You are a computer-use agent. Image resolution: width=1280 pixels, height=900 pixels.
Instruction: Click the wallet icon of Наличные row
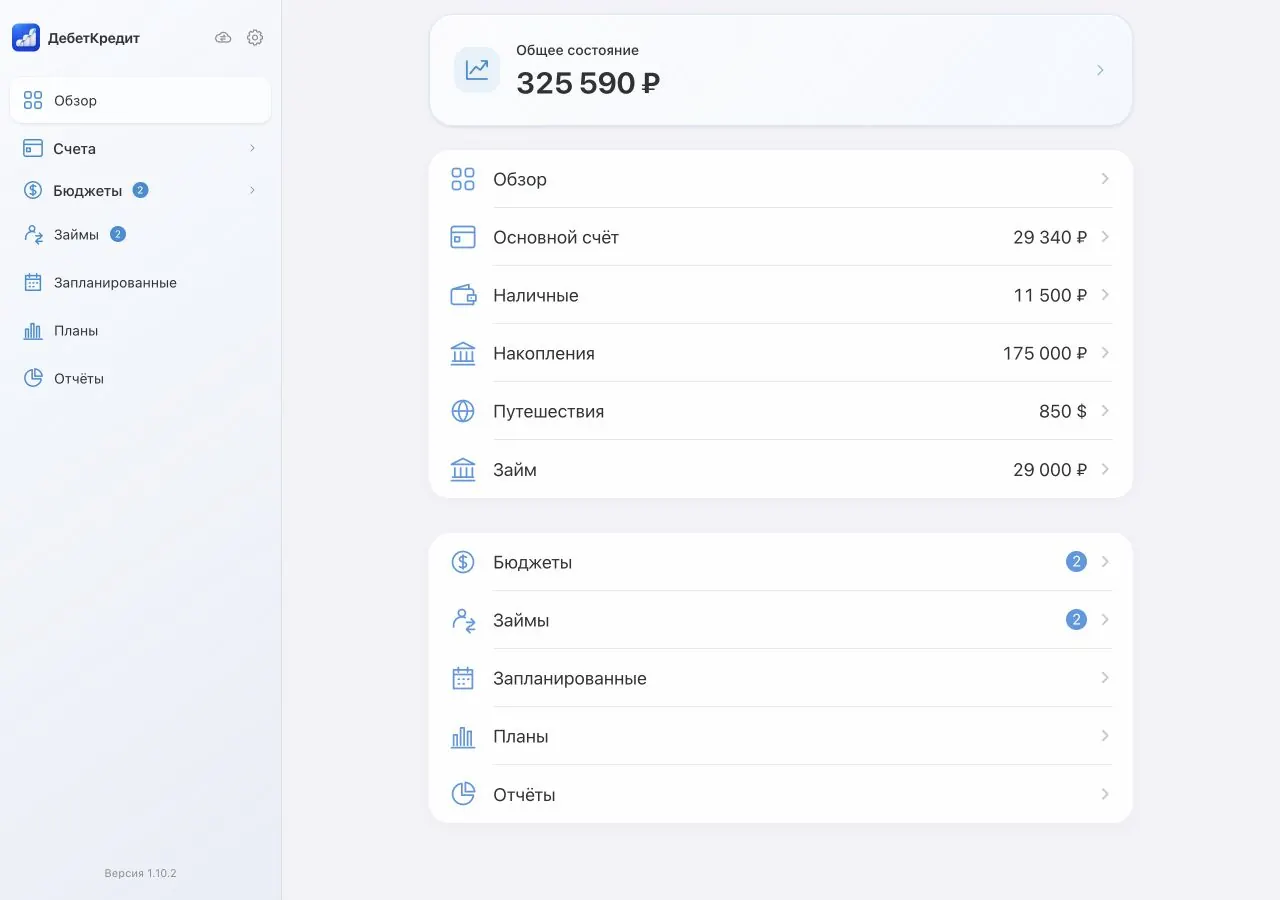click(463, 295)
